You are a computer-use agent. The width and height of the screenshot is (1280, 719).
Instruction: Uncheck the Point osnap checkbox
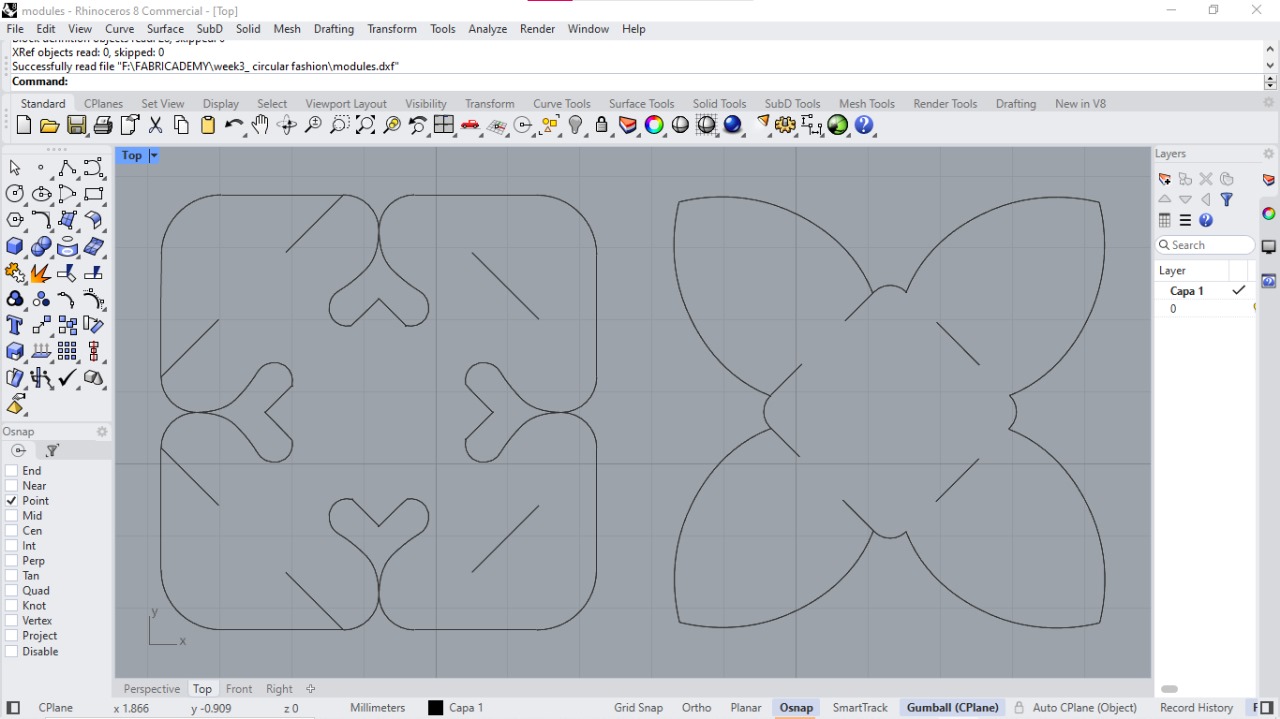click(x=12, y=501)
